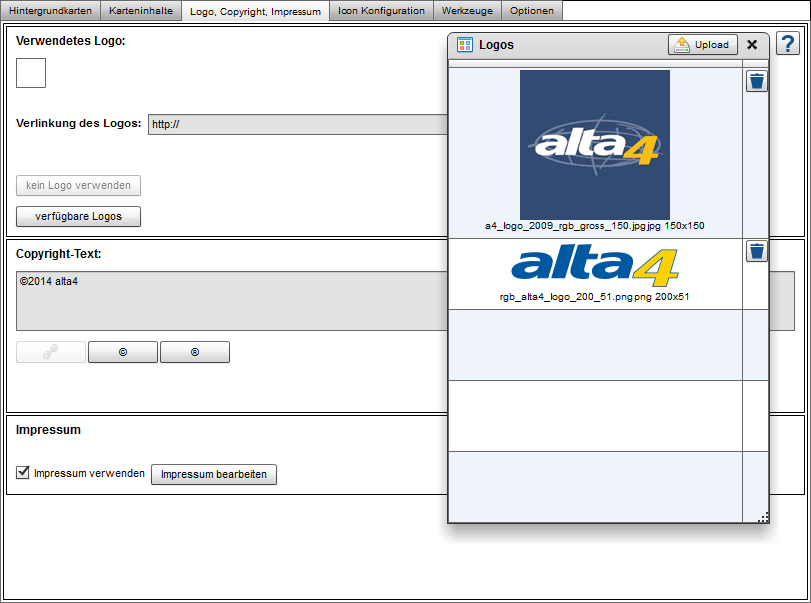Delete the rgb_alta4_logo_200_51 logo

click(757, 251)
